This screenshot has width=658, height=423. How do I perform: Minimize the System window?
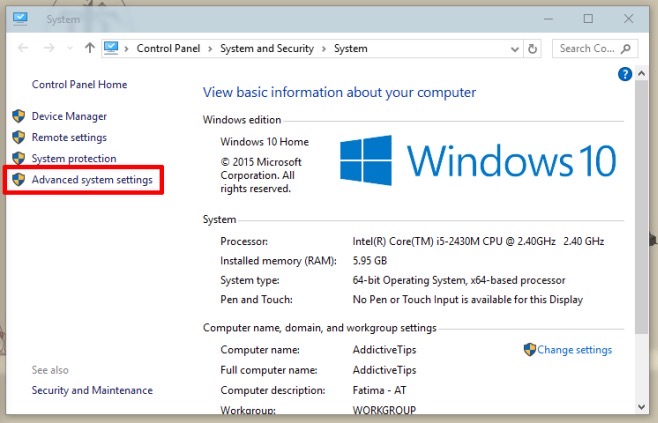[x=548, y=19]
